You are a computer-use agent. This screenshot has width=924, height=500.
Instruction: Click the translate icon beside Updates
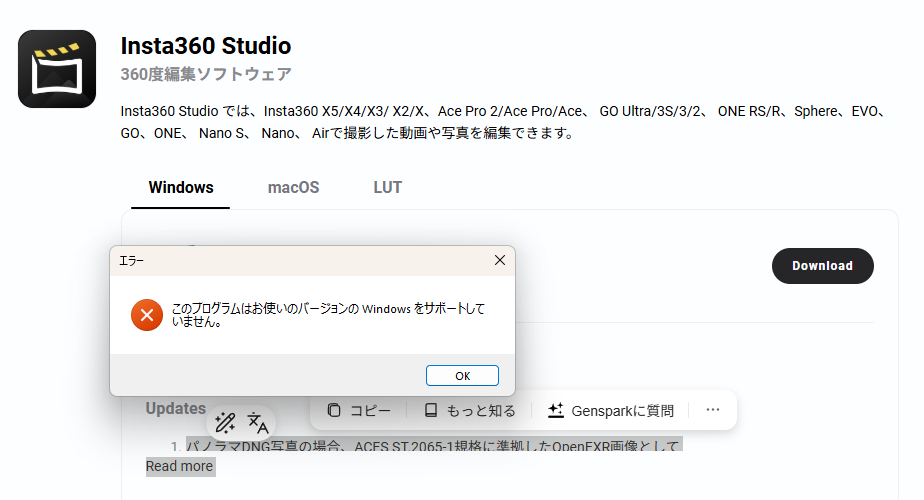point(258,422)
